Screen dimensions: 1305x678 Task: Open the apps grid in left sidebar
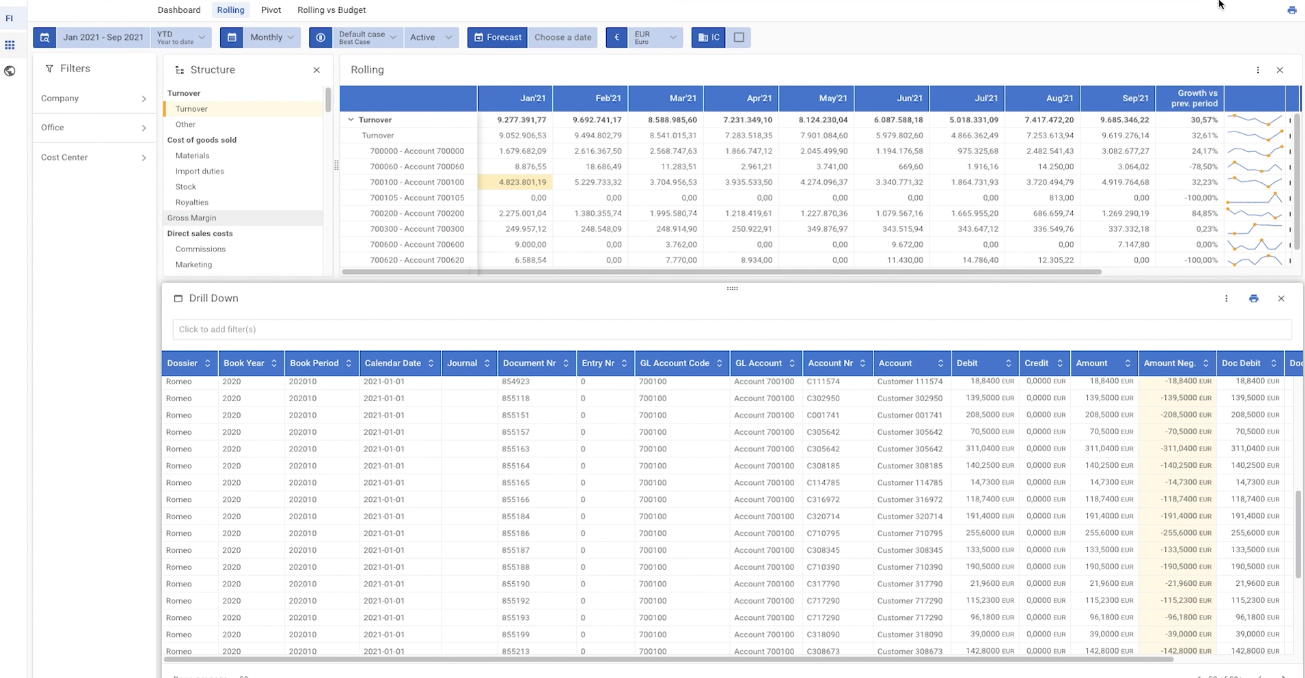coord(10,45)
